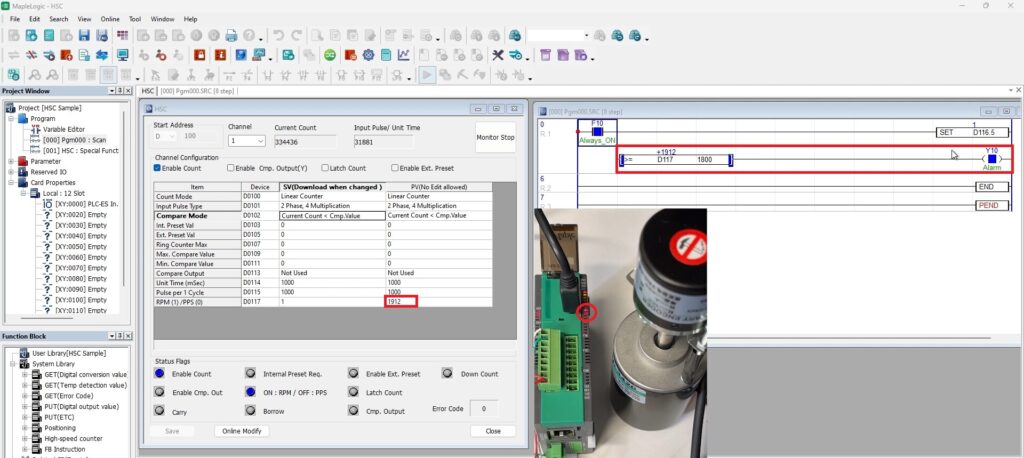
Task: Click the Undo arrow in toolbar
Action: [277, 35]
